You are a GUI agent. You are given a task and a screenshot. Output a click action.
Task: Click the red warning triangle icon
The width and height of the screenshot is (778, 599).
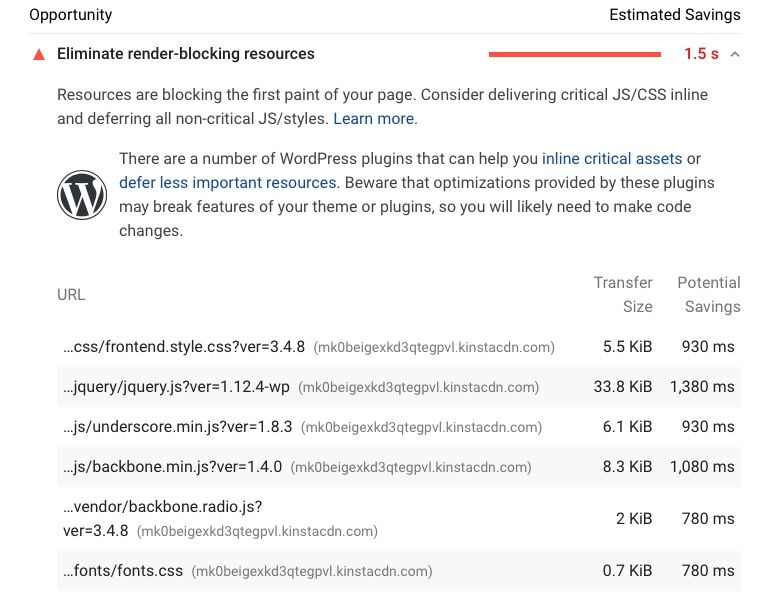pyautogui.click(x=39, y=54)
